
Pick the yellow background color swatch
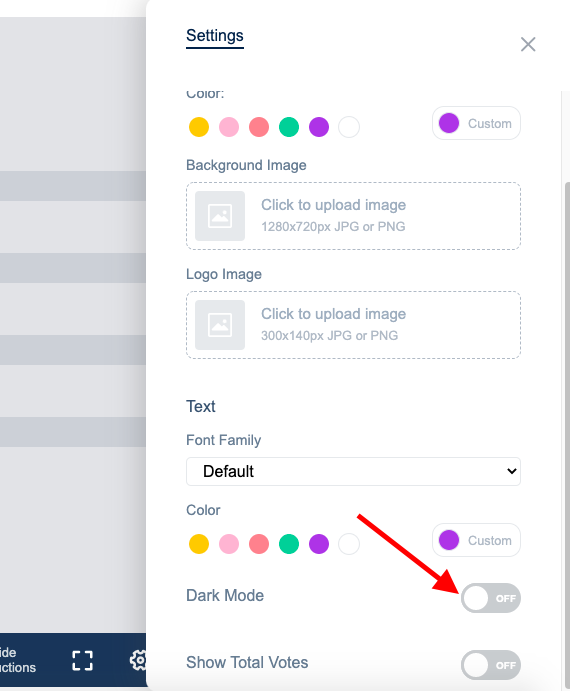tap(199, 127)
